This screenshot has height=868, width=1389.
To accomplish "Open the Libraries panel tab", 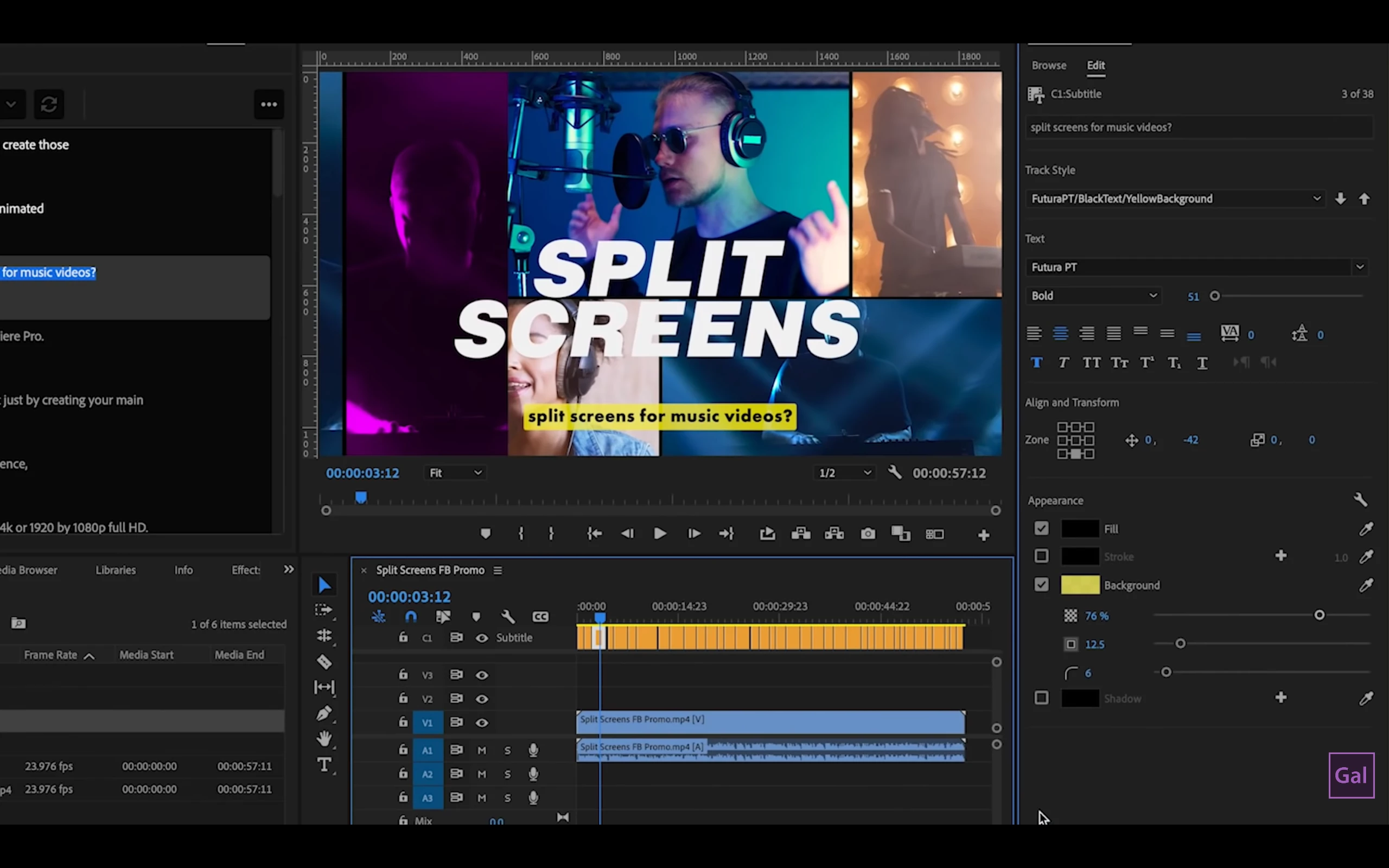I will (x=116, y=570).
